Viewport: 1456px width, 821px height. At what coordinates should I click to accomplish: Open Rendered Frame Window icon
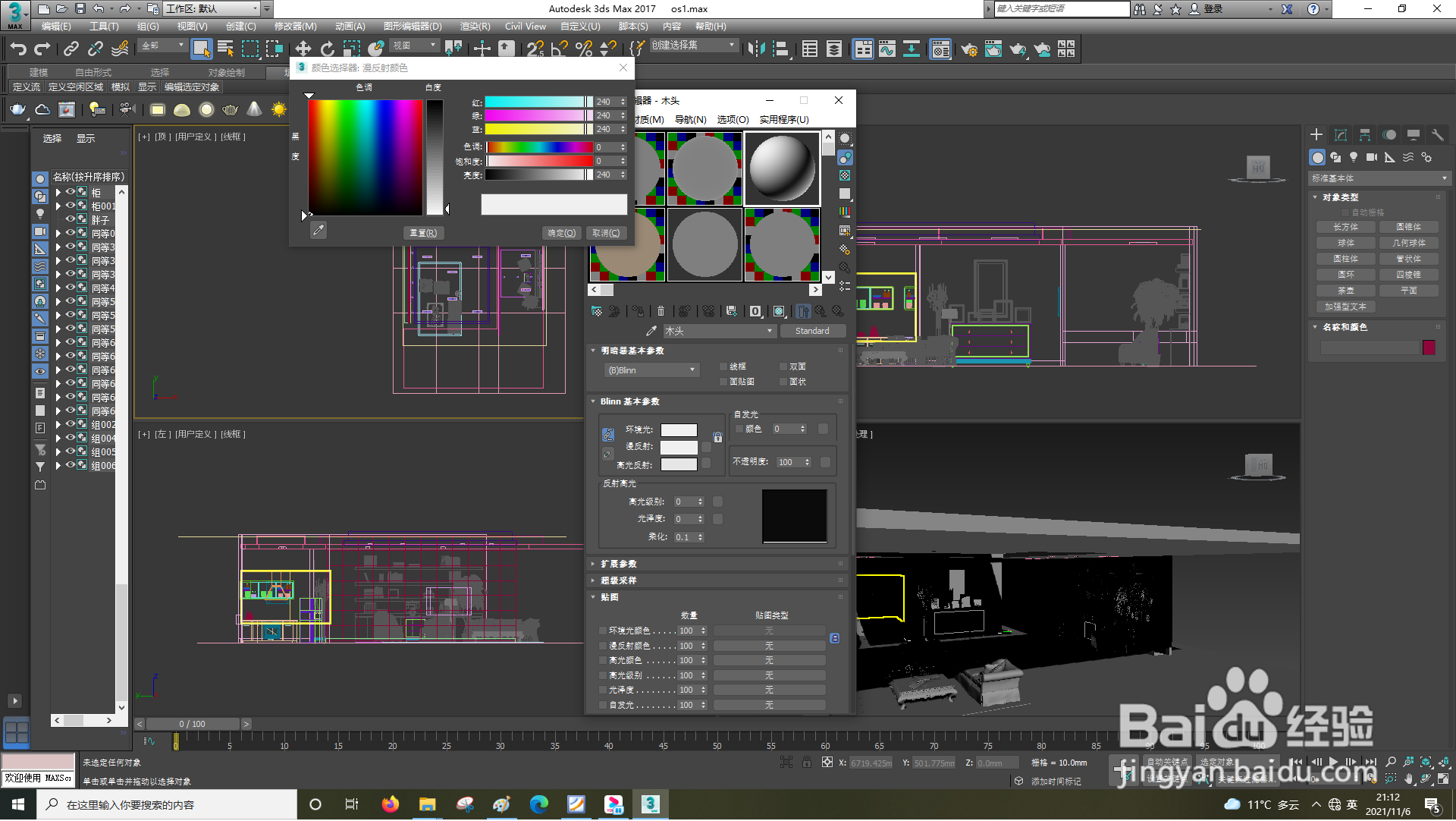click(993, 49)
